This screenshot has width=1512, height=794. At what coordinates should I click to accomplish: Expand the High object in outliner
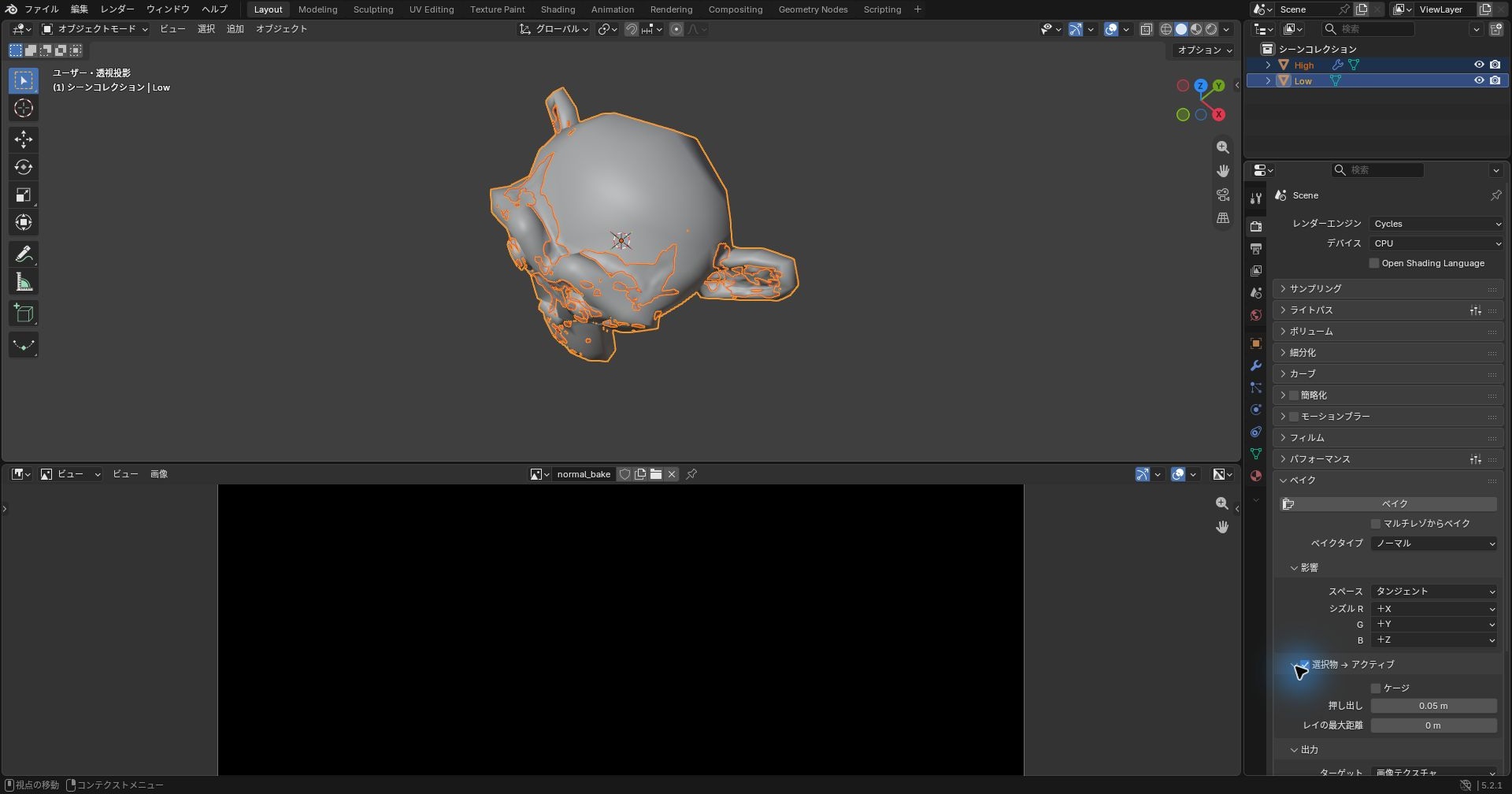(1268, 65)
